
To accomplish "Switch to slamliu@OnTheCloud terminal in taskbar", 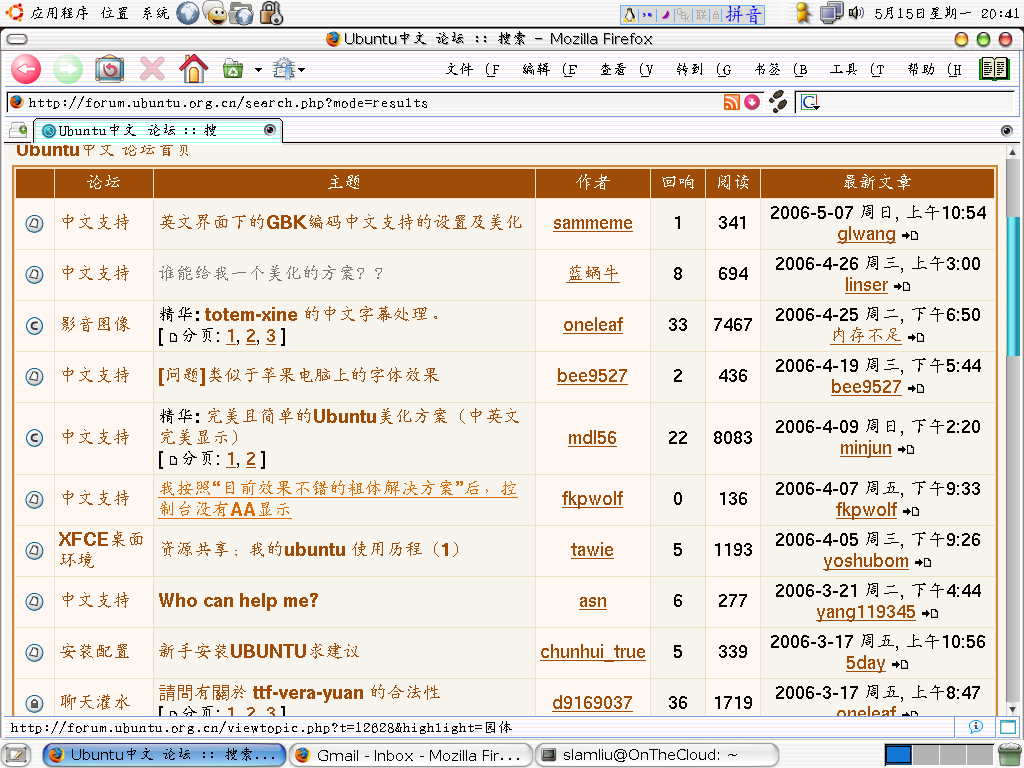I will point(656,756).
